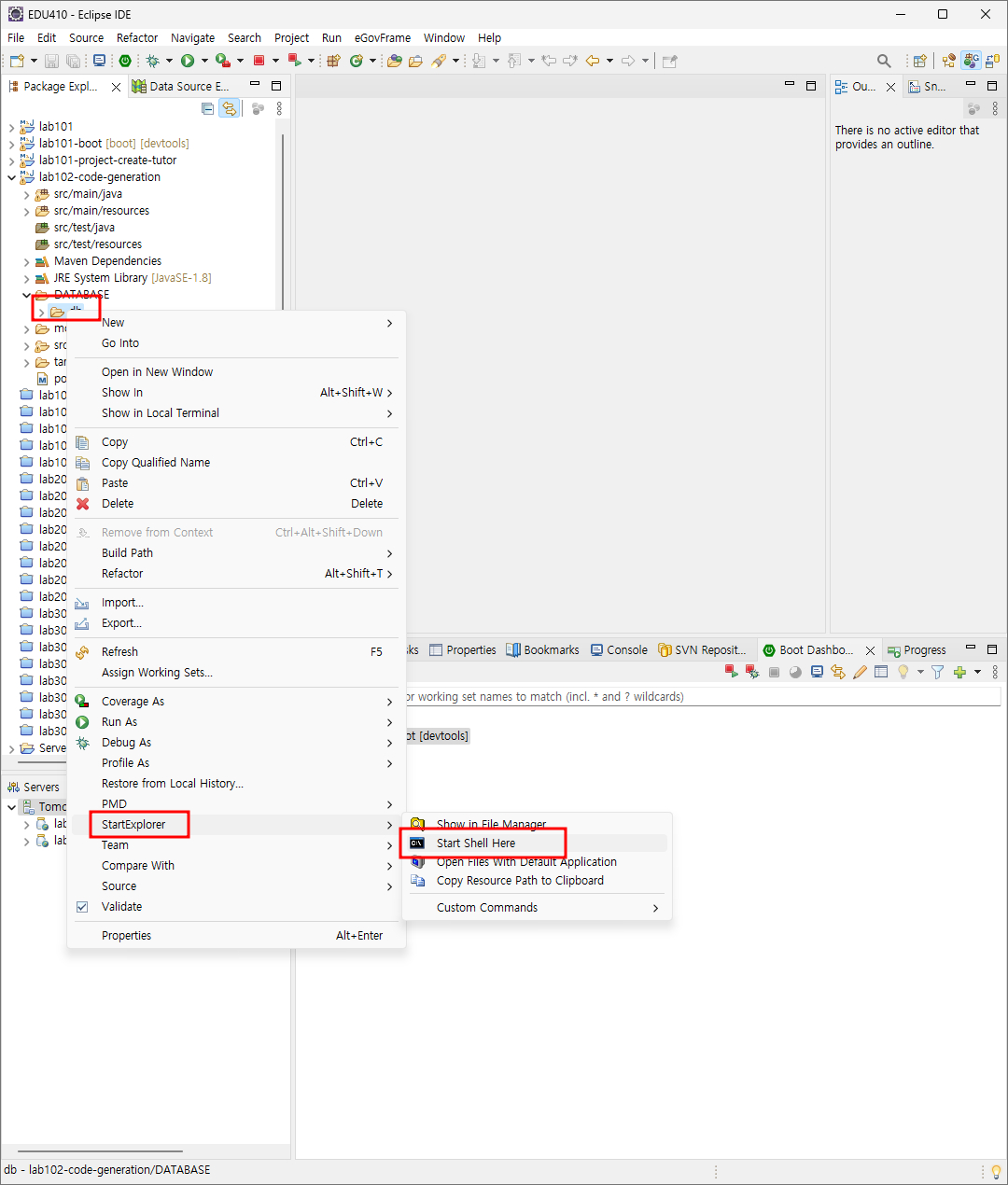Select StartExplorer in context menu
1008x1185 pixels.
pyautogui.click(x=236, y=825)
